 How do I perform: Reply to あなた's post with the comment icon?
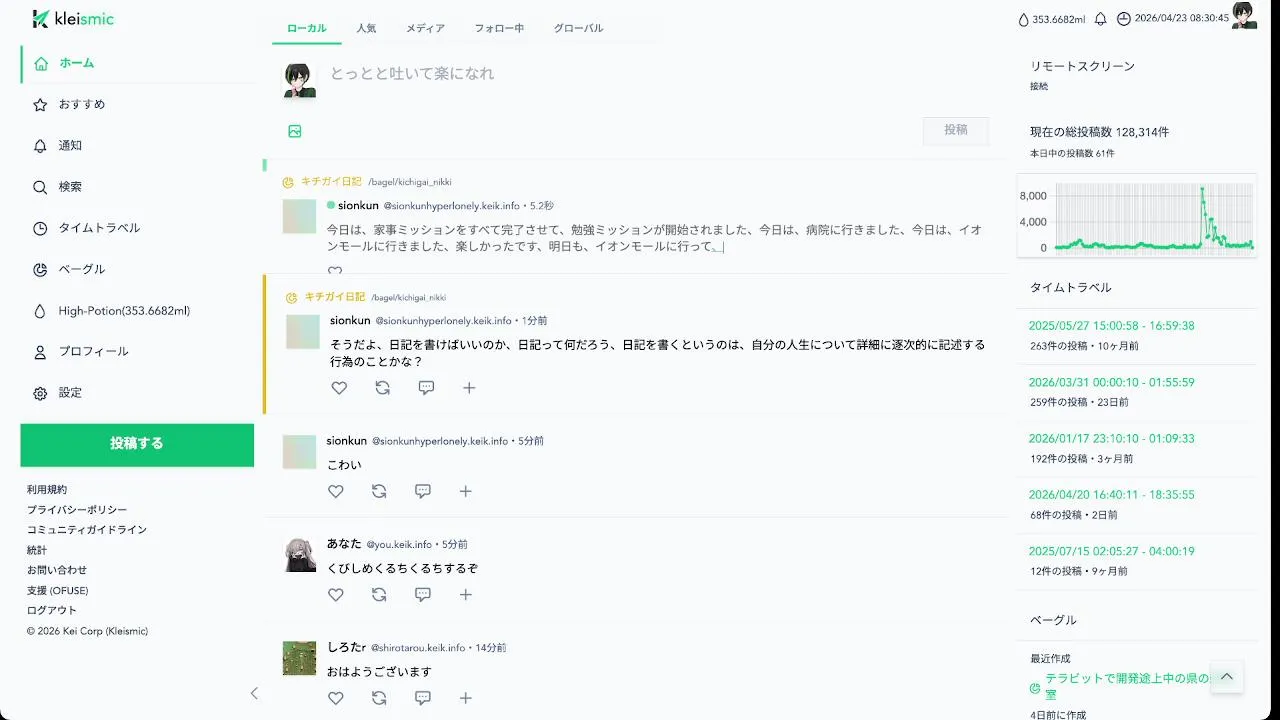(x=423, y=594)
